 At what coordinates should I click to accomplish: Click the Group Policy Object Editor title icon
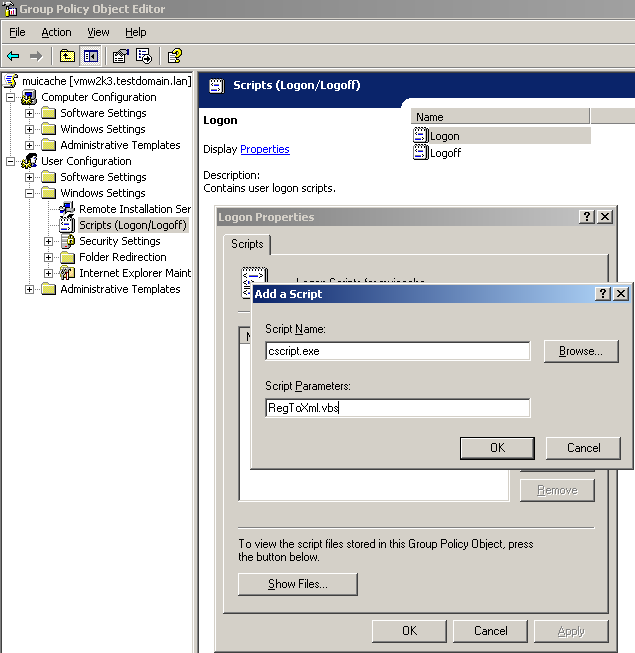coord(10,9)
